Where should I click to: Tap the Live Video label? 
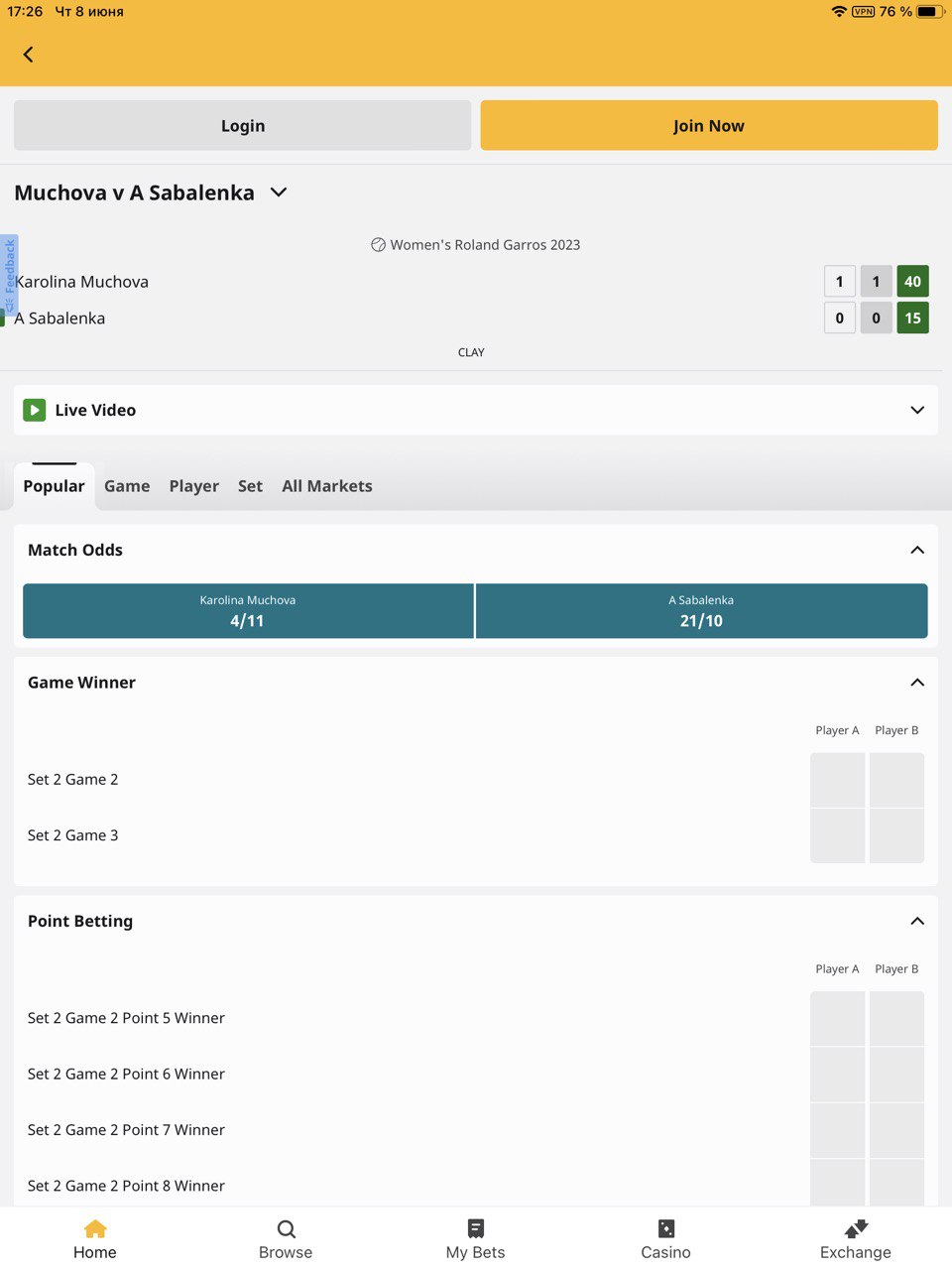(95, 410)
